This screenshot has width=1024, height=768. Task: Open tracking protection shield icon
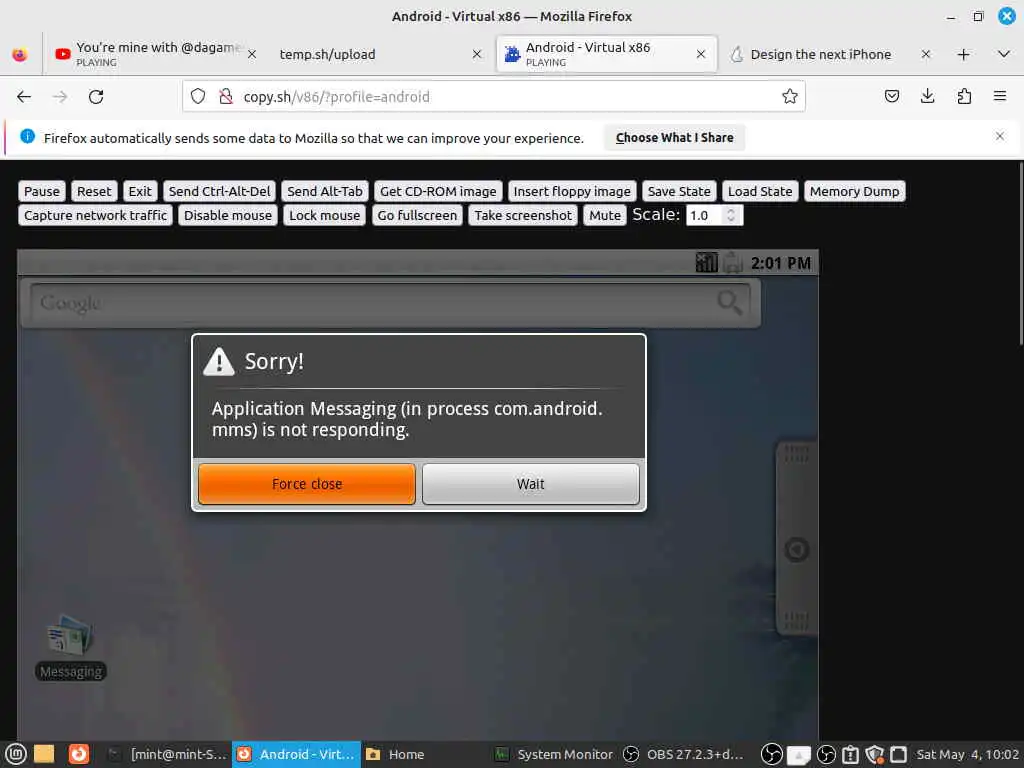[198, 97]
